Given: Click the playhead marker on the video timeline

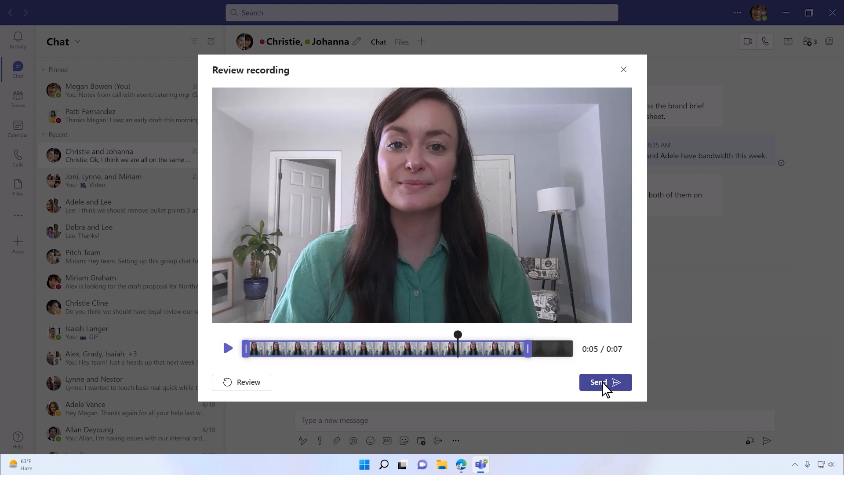Looking at the screenshot, I should [458, 336].
